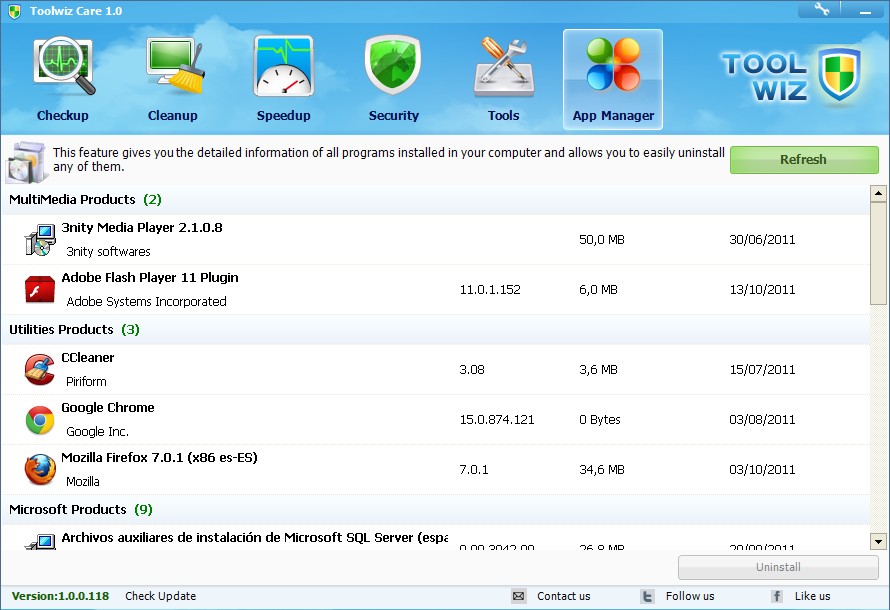Select the App Manager icon
The image size is (890, 610).
click(613, 64)
